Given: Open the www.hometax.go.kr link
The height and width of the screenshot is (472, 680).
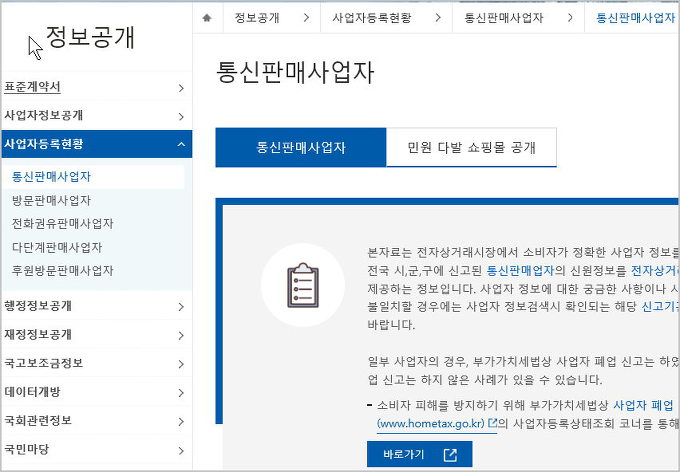Looking at the screenshot, I should pyautogui.click(x=430, y=423).
